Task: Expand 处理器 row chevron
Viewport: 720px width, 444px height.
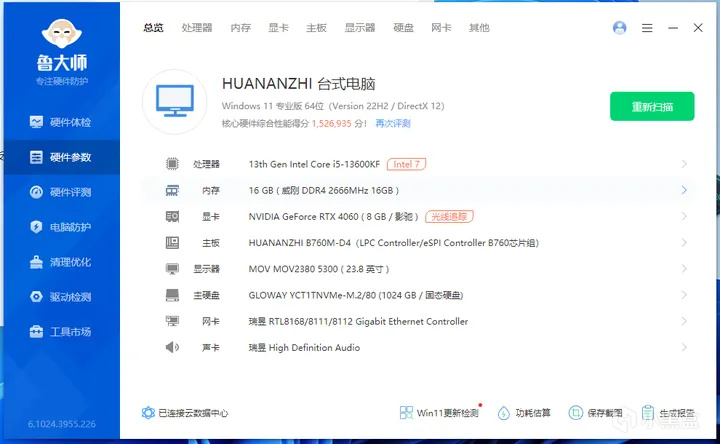Action: click(x=684, y=164)
